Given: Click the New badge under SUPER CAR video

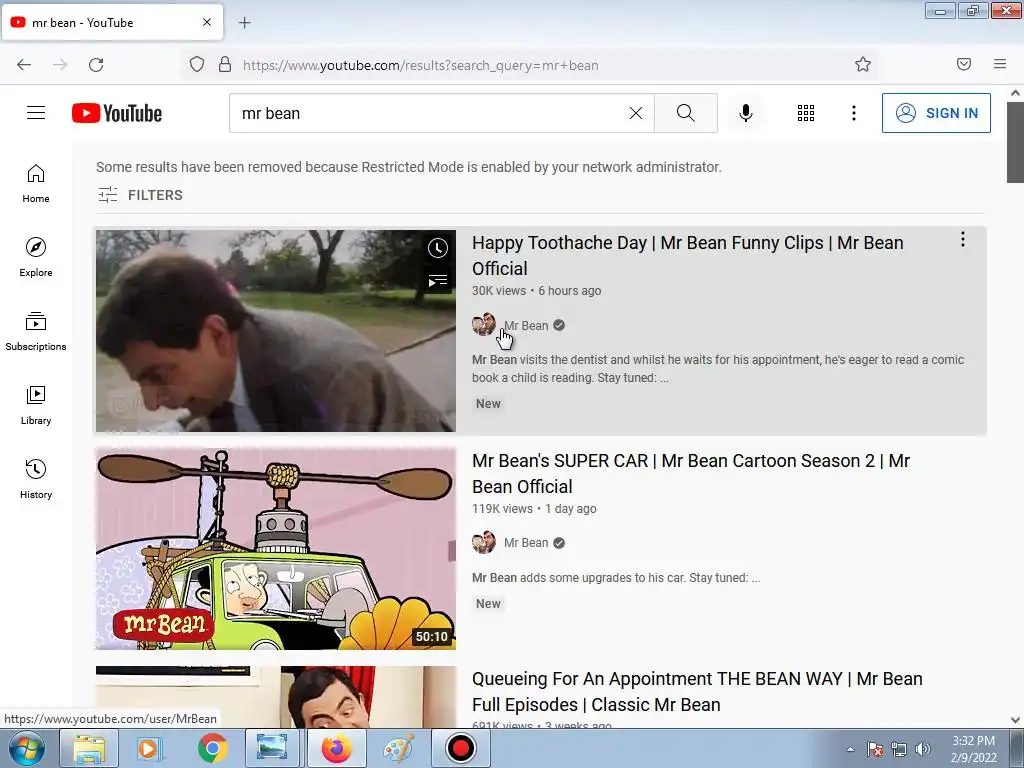Looking at the screenshot, I should coord(488,603).
